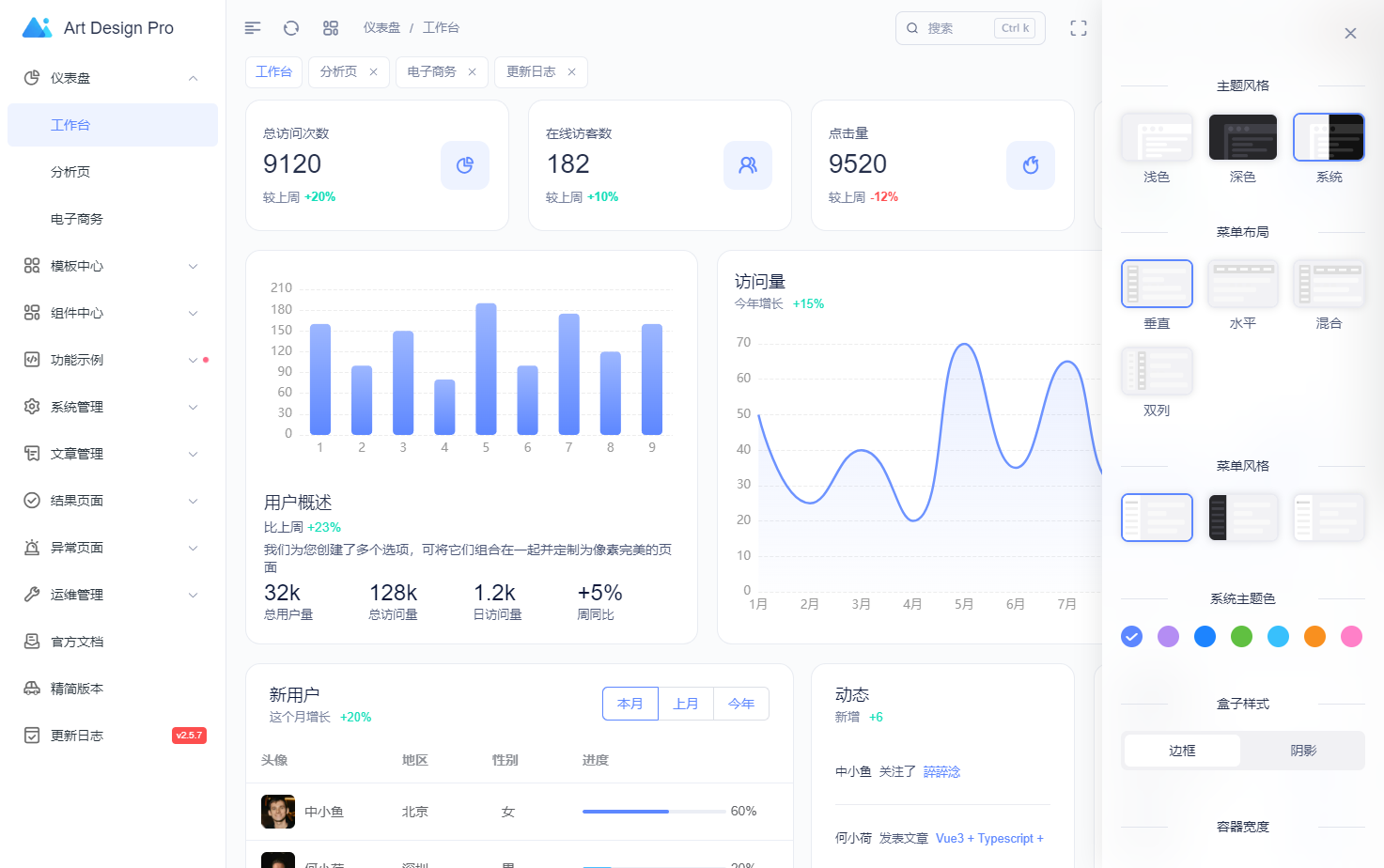Open the Vue3 + Typescript article link
The width and height of the screenshot is (1384, 868).
click(x=989, y=838)
